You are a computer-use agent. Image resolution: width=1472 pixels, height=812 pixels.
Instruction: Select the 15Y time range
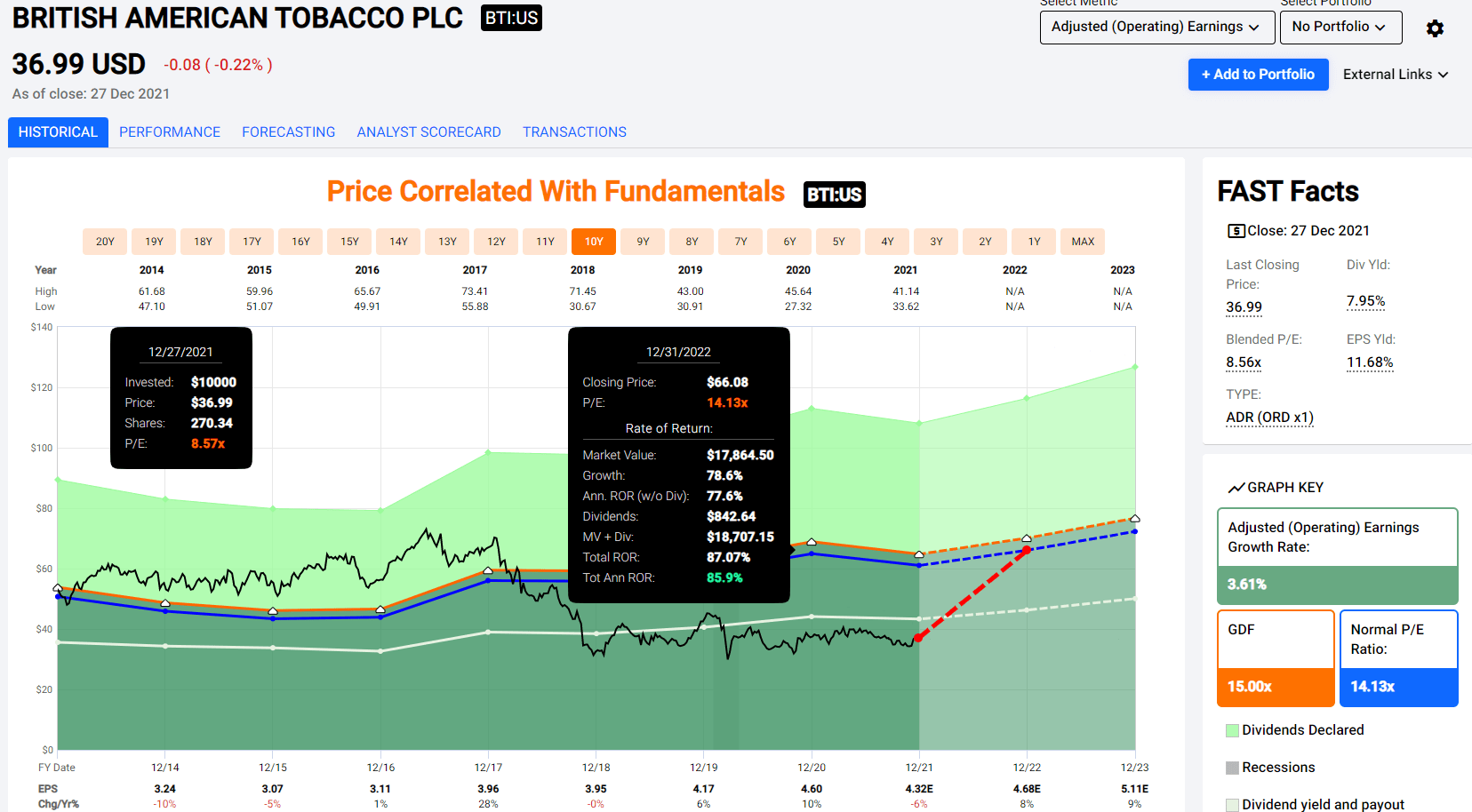349,242
